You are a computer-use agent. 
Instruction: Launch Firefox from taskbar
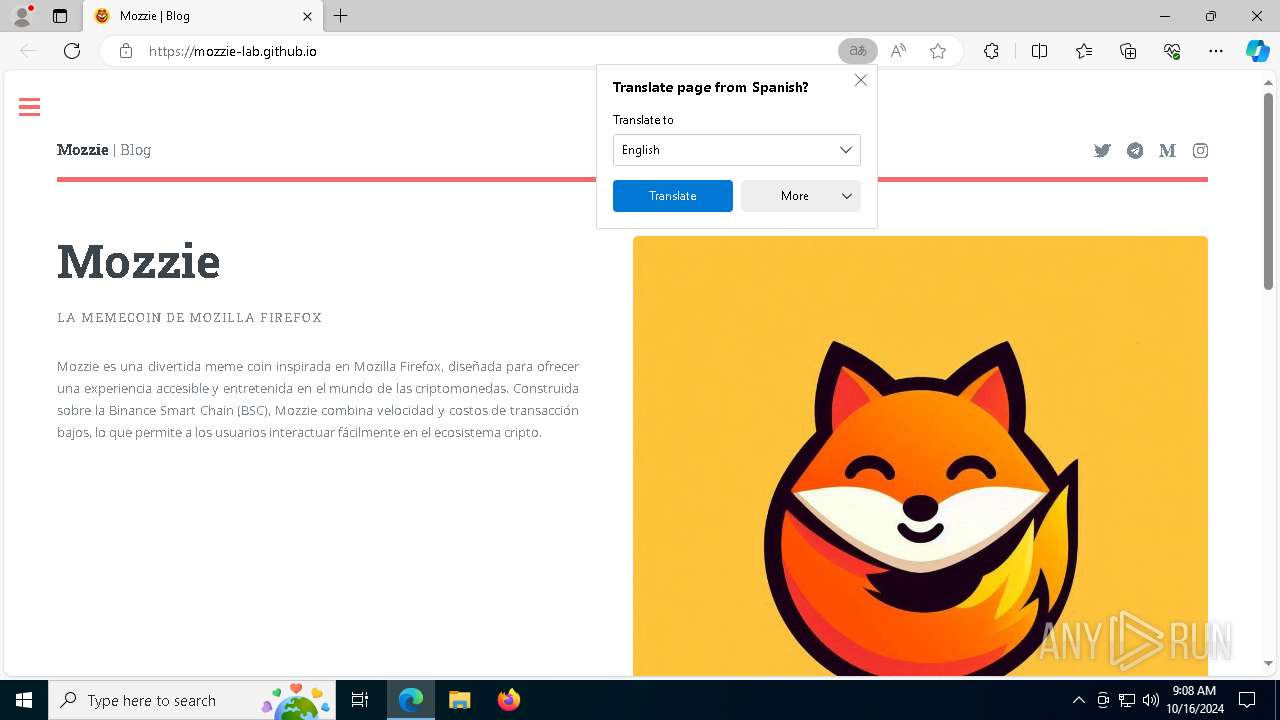pos(508,700)
